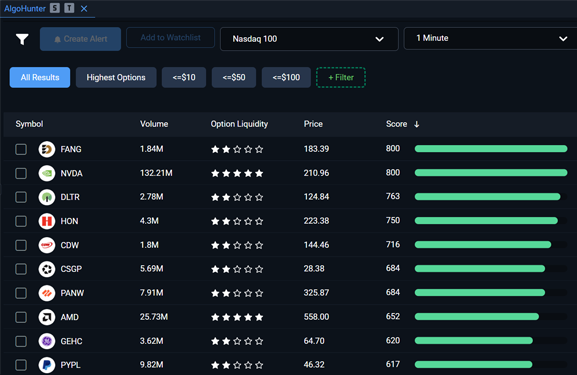Viewport: 577px width, 375px height.
Task: Click the Score sort arrow icon
Action: click(417, 124)
